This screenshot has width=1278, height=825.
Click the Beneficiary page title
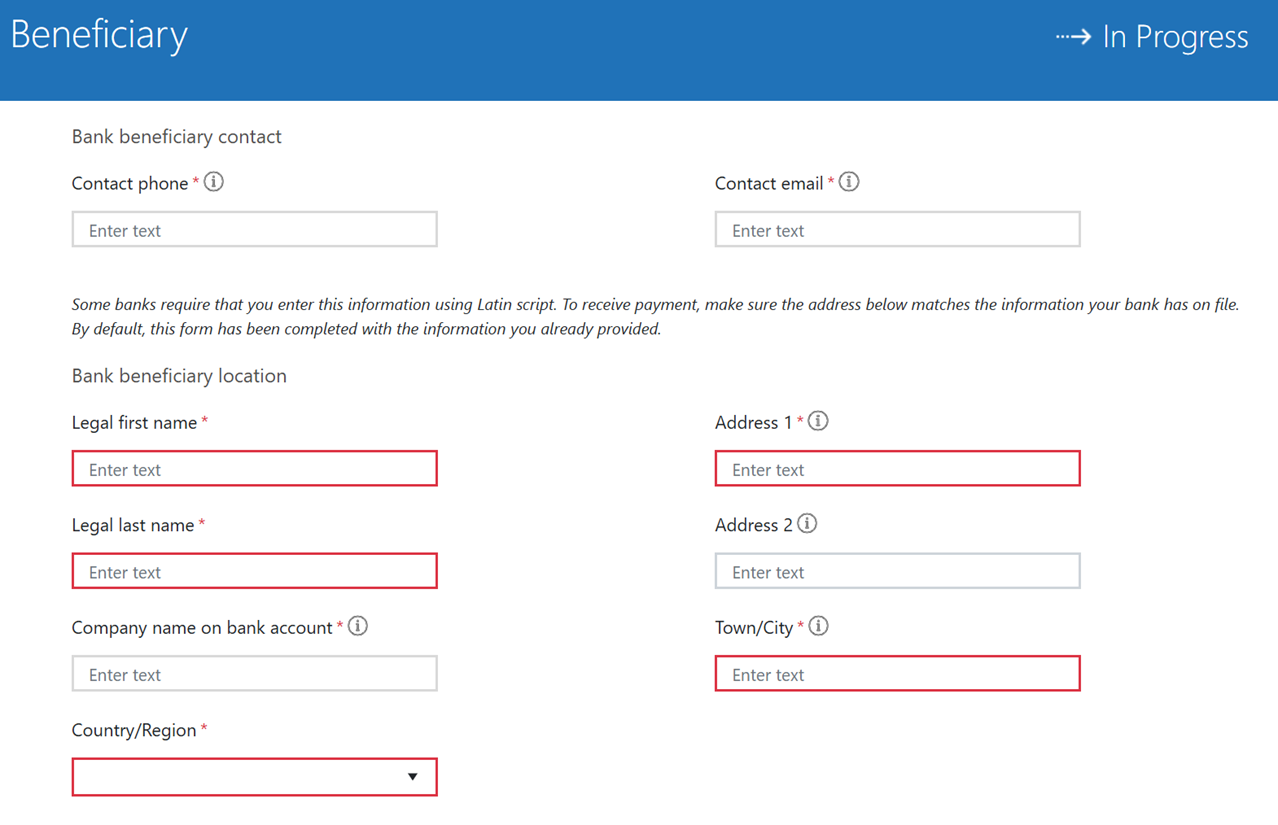[99, 35]
